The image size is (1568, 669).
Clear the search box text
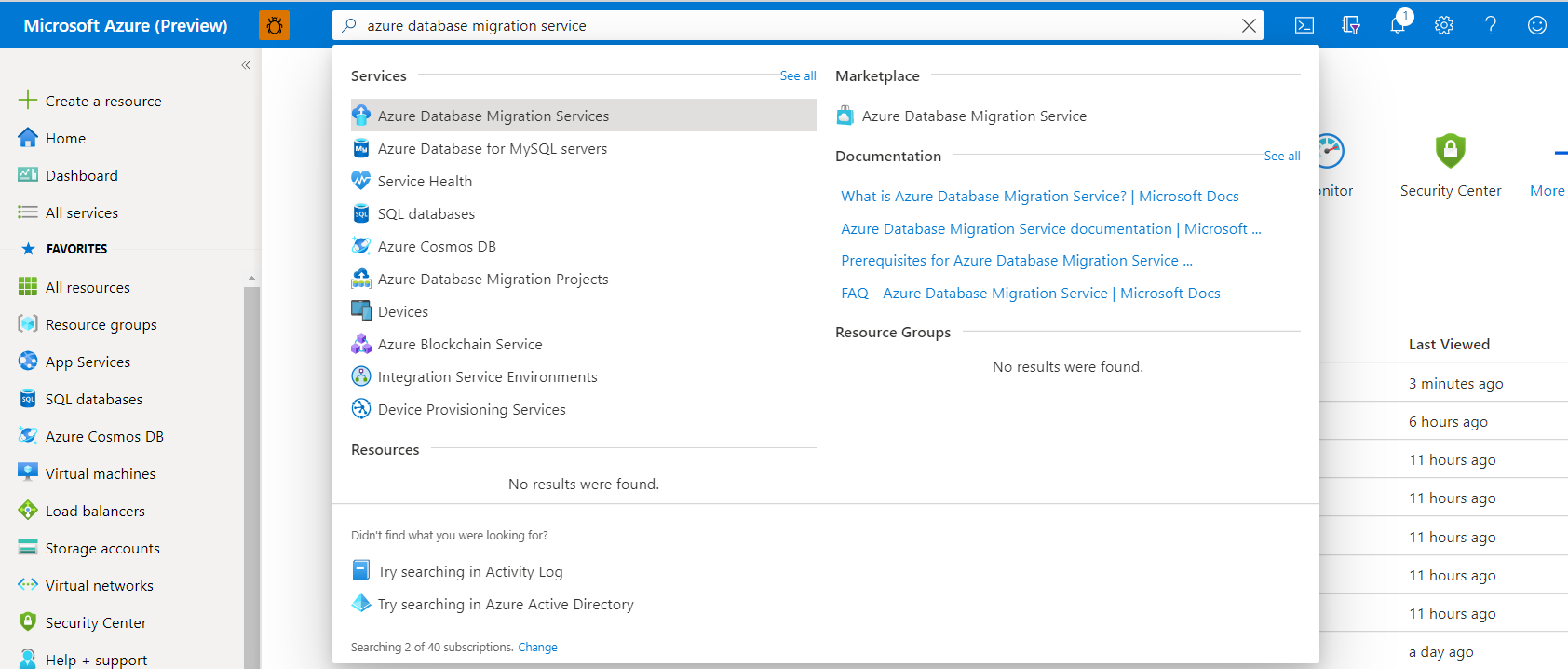coord(1249,26)
